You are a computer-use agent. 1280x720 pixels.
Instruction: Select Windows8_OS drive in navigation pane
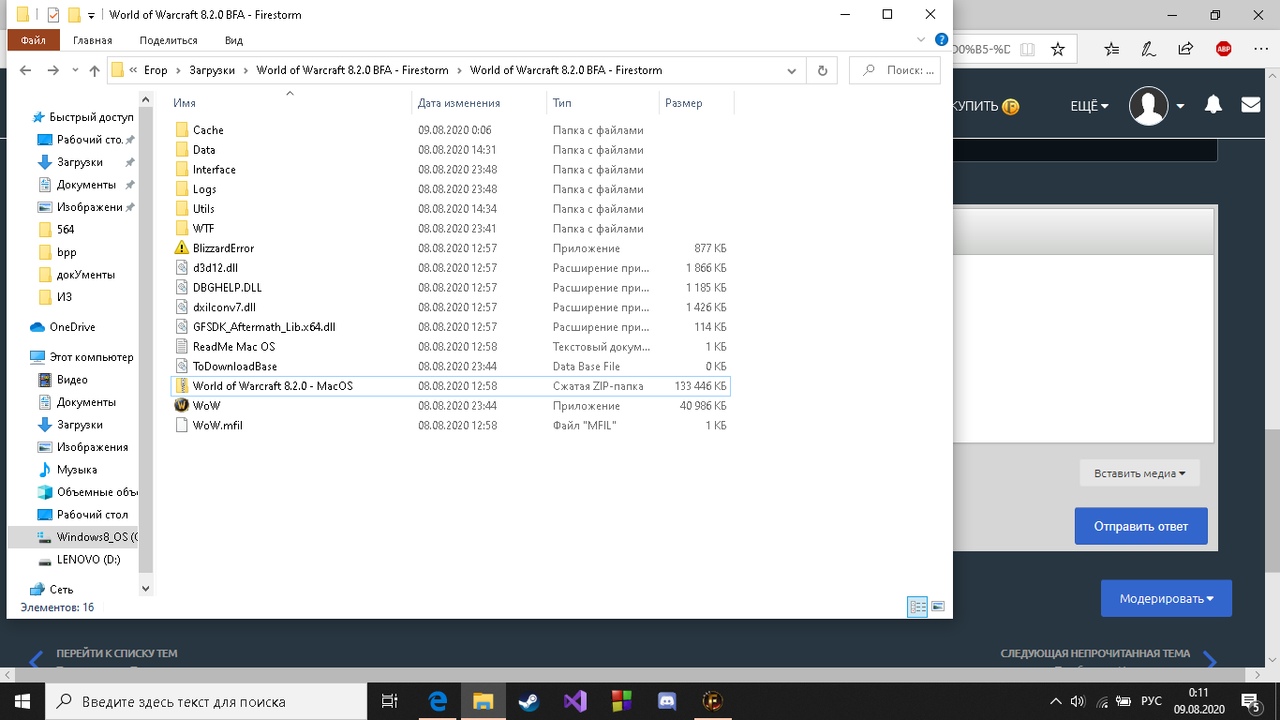point(88,537)
